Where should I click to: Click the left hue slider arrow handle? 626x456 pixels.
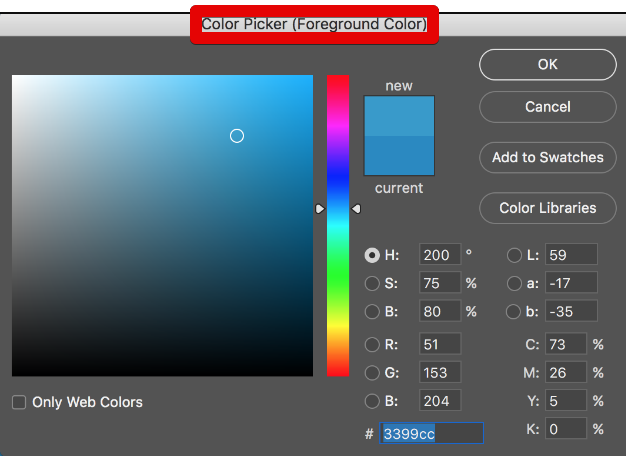click(x=320, y=208)
